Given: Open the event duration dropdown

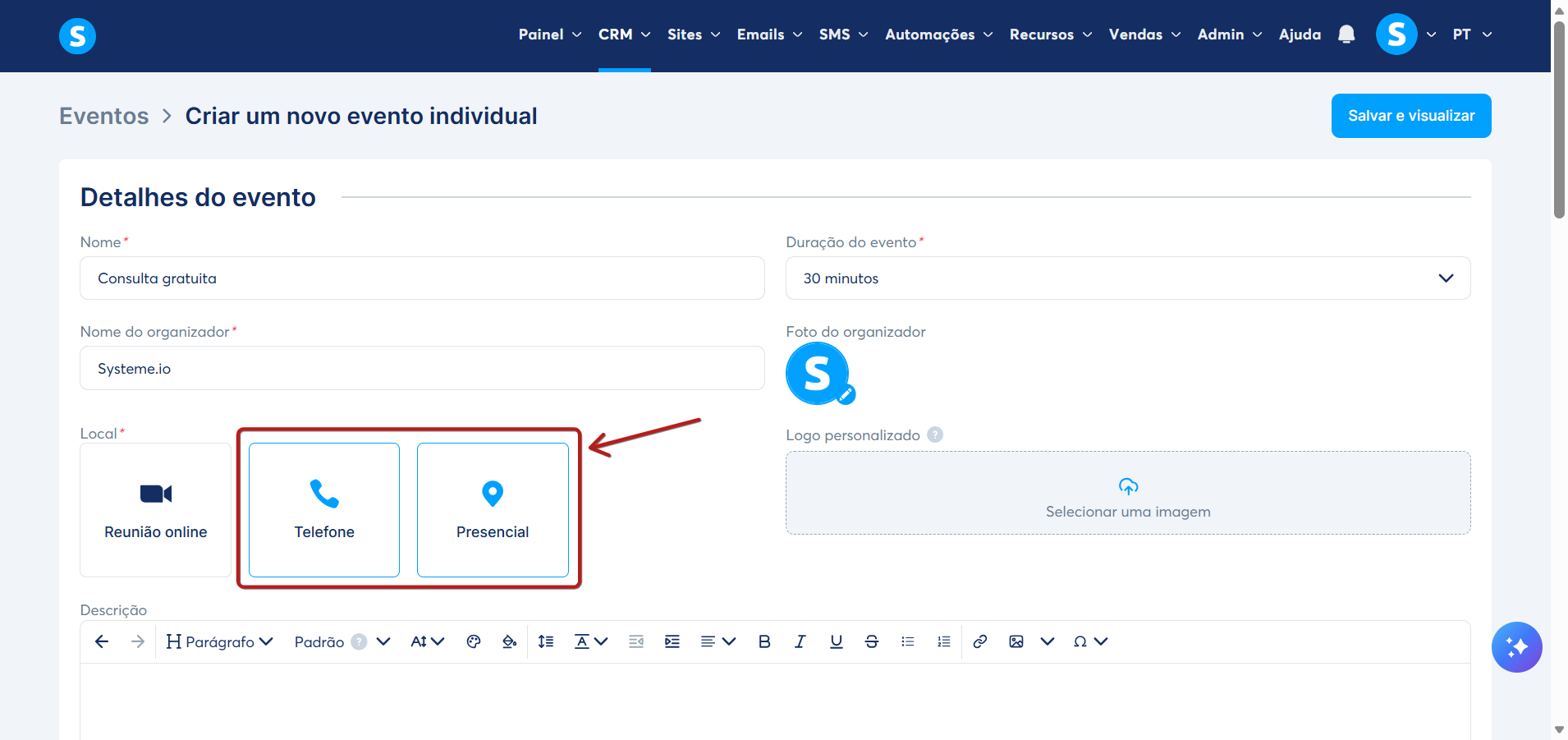Looking at the screenshot, I should pyautogui.click(x=1128, y=278).
